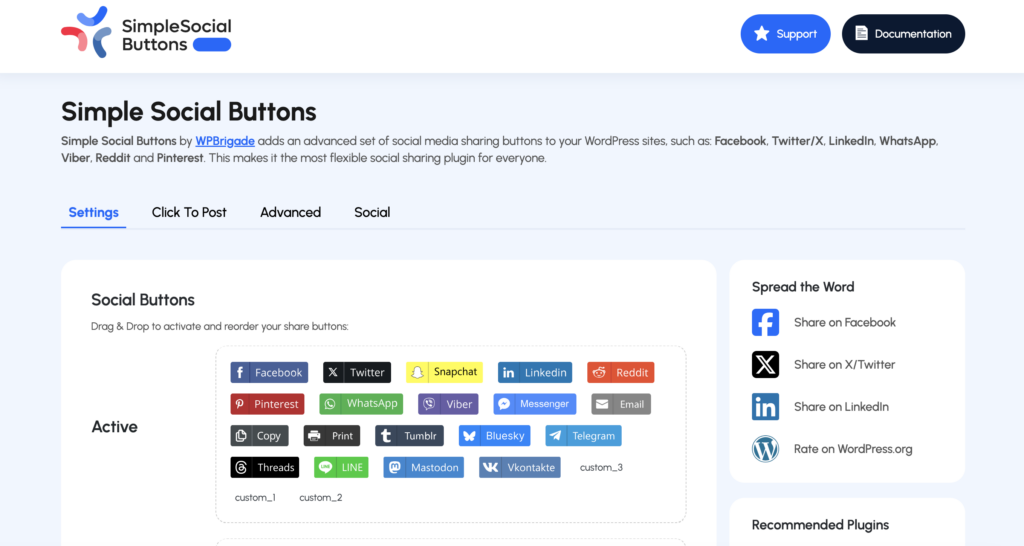The width and height of the screenshot is (1024, 546).
Task: Select the Bluesky share button
Action: pos(494,436)
